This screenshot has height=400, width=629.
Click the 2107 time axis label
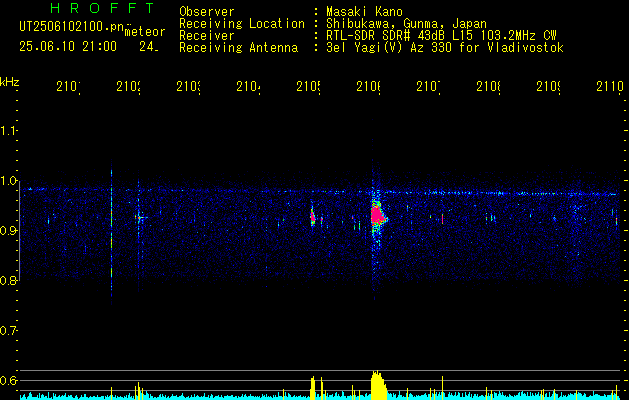tap(428, 87)
